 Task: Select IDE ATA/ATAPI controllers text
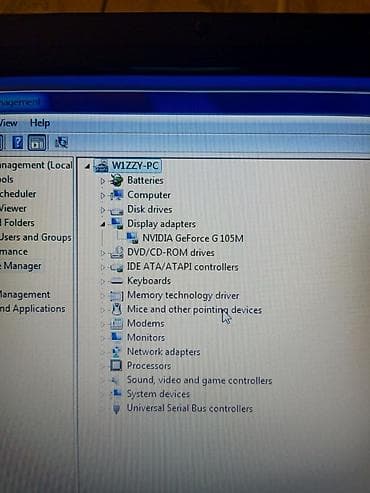coord(183,267)
